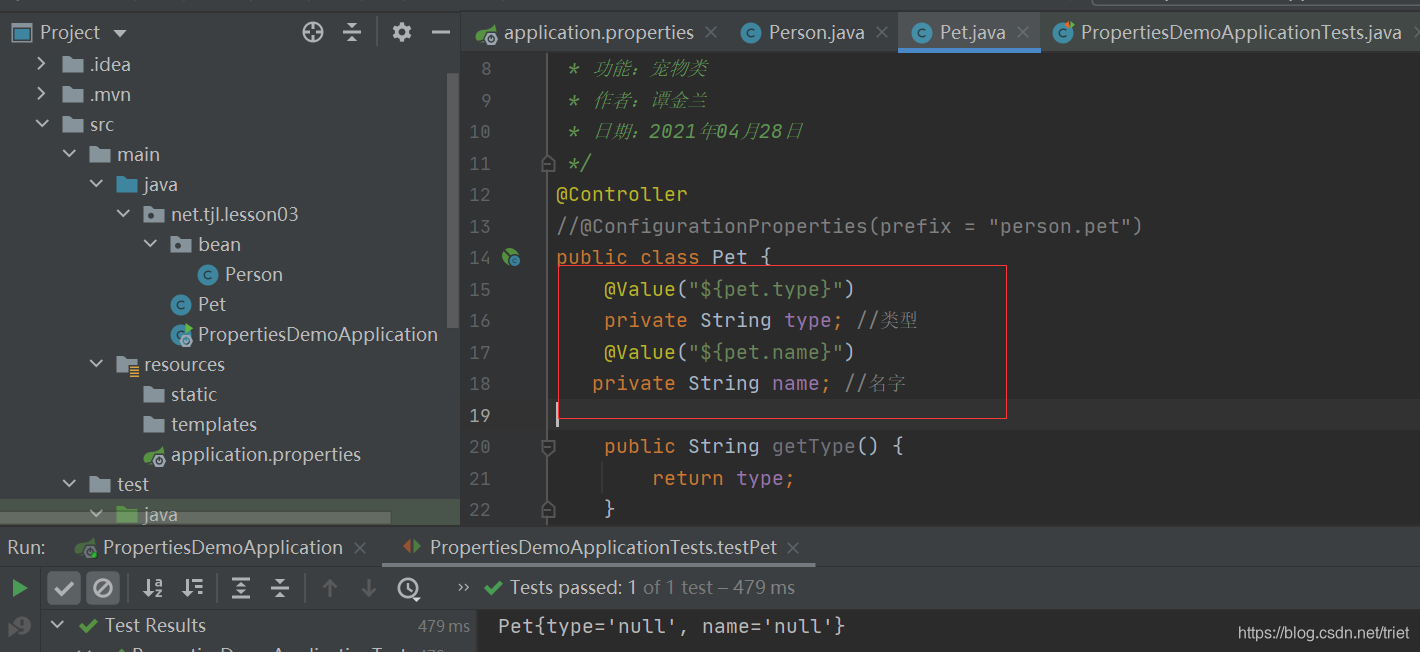
Task: Collapse the bean package
Action: (x=150, y=244)
